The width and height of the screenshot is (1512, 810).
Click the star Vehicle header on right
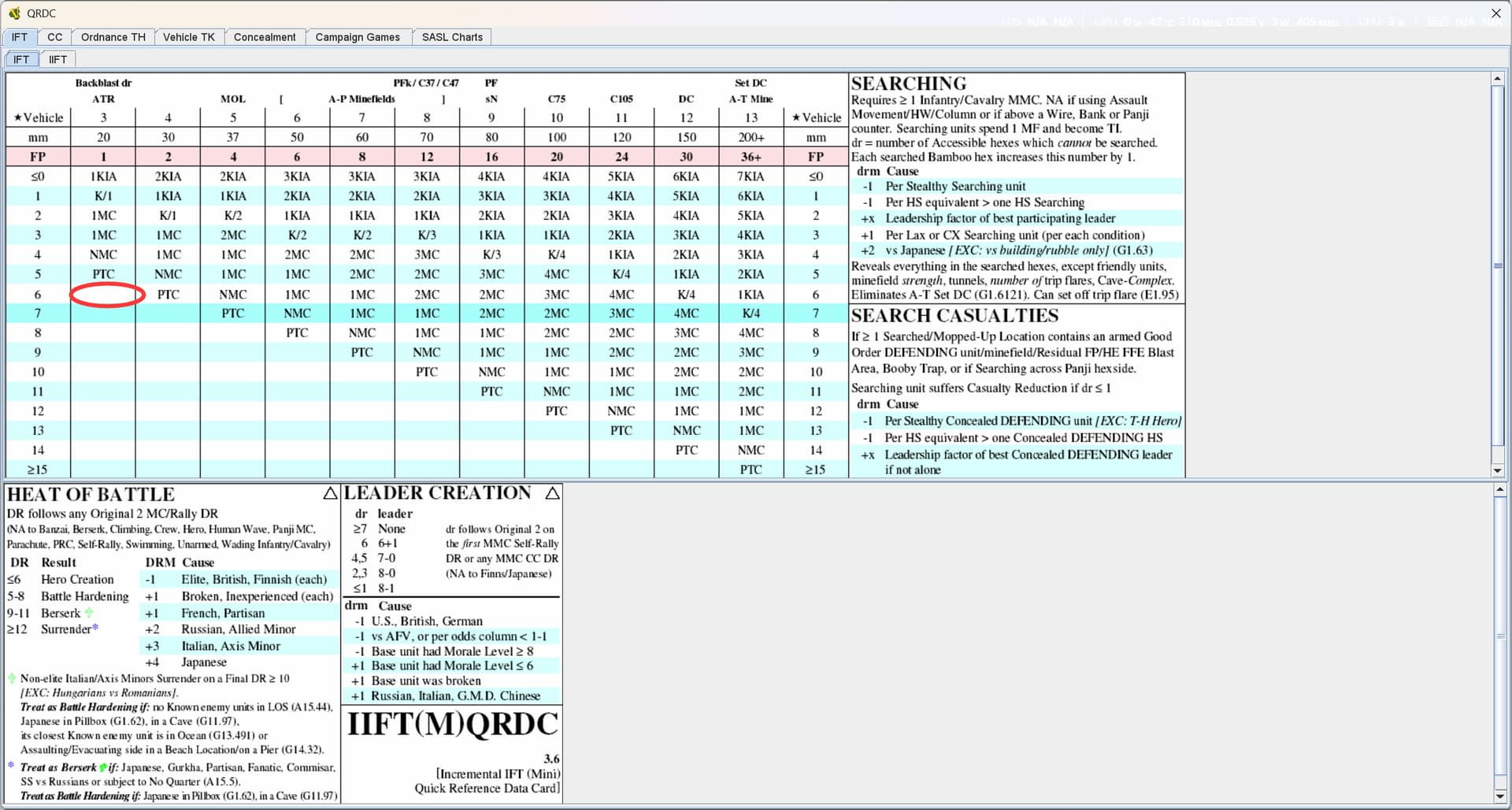pos(816,118)
